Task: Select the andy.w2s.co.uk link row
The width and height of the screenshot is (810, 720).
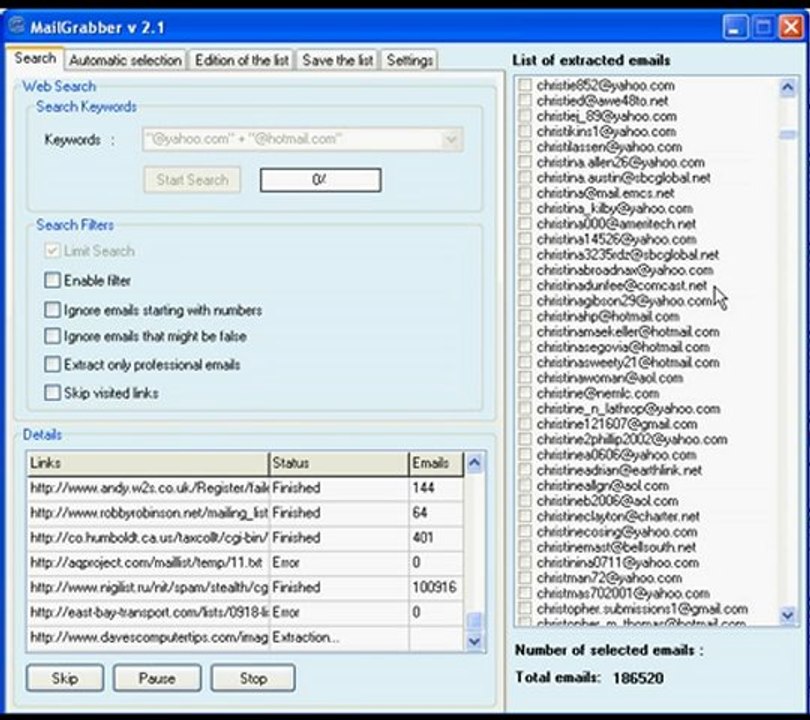Action: (x=245, y=488)
